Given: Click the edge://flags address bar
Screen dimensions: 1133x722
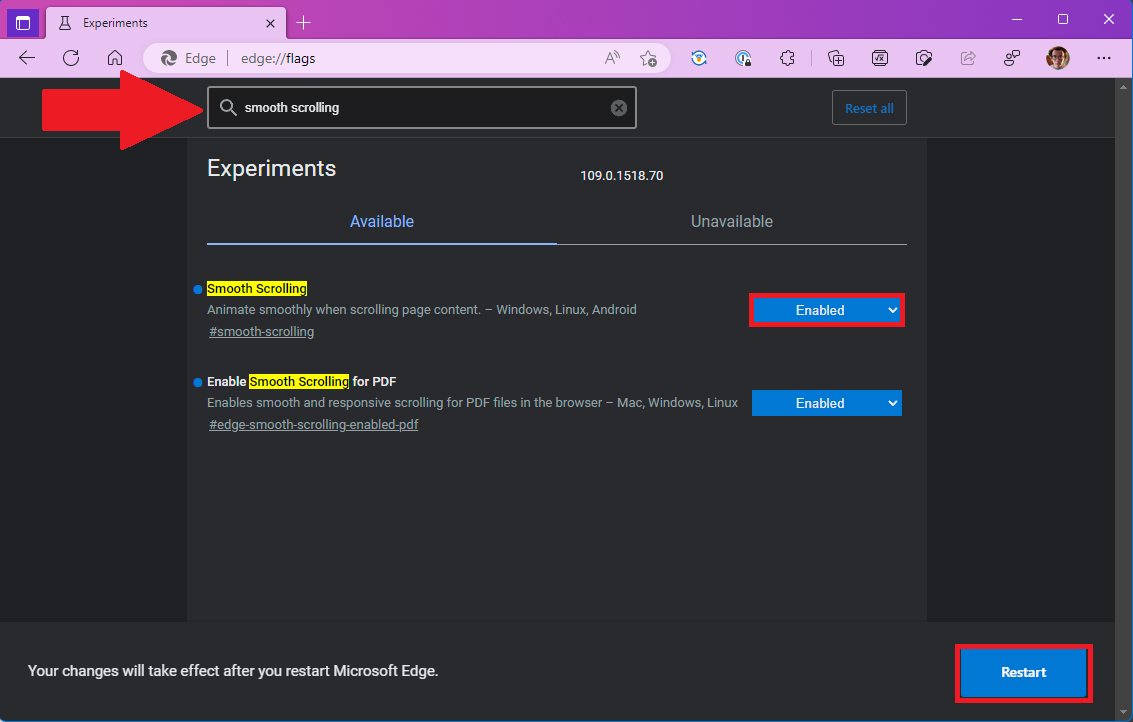Looking at the screenshot, I should [x=408, y=59].
